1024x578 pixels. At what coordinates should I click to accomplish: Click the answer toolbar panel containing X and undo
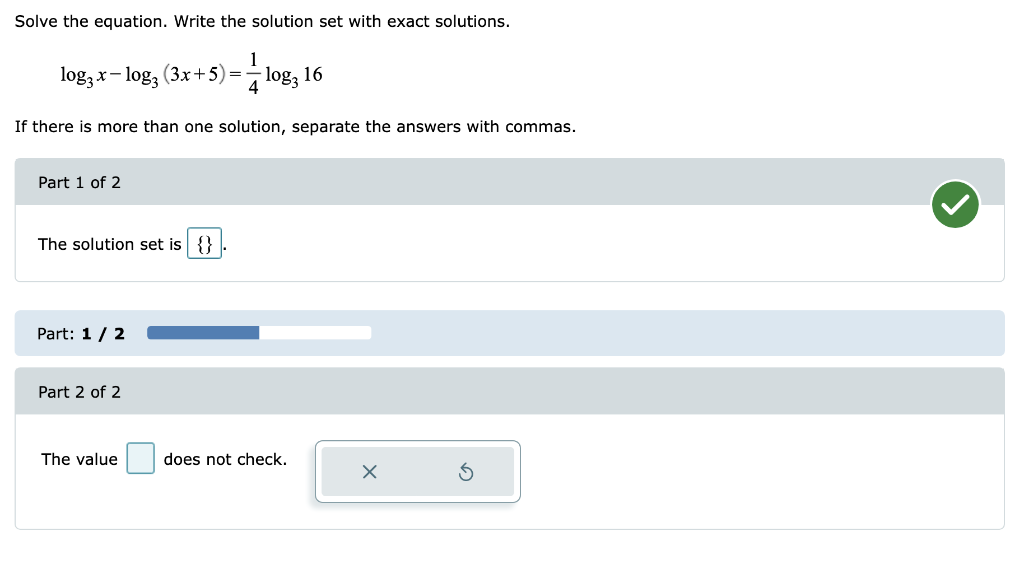pos(417,471)
